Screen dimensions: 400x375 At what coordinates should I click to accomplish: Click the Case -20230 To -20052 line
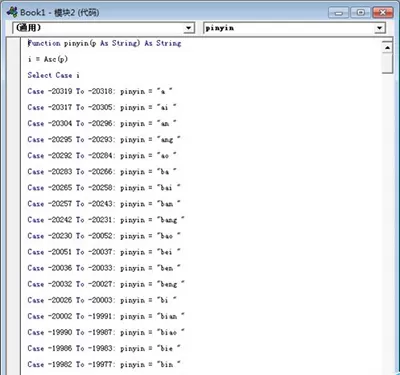tap(104, 236)
